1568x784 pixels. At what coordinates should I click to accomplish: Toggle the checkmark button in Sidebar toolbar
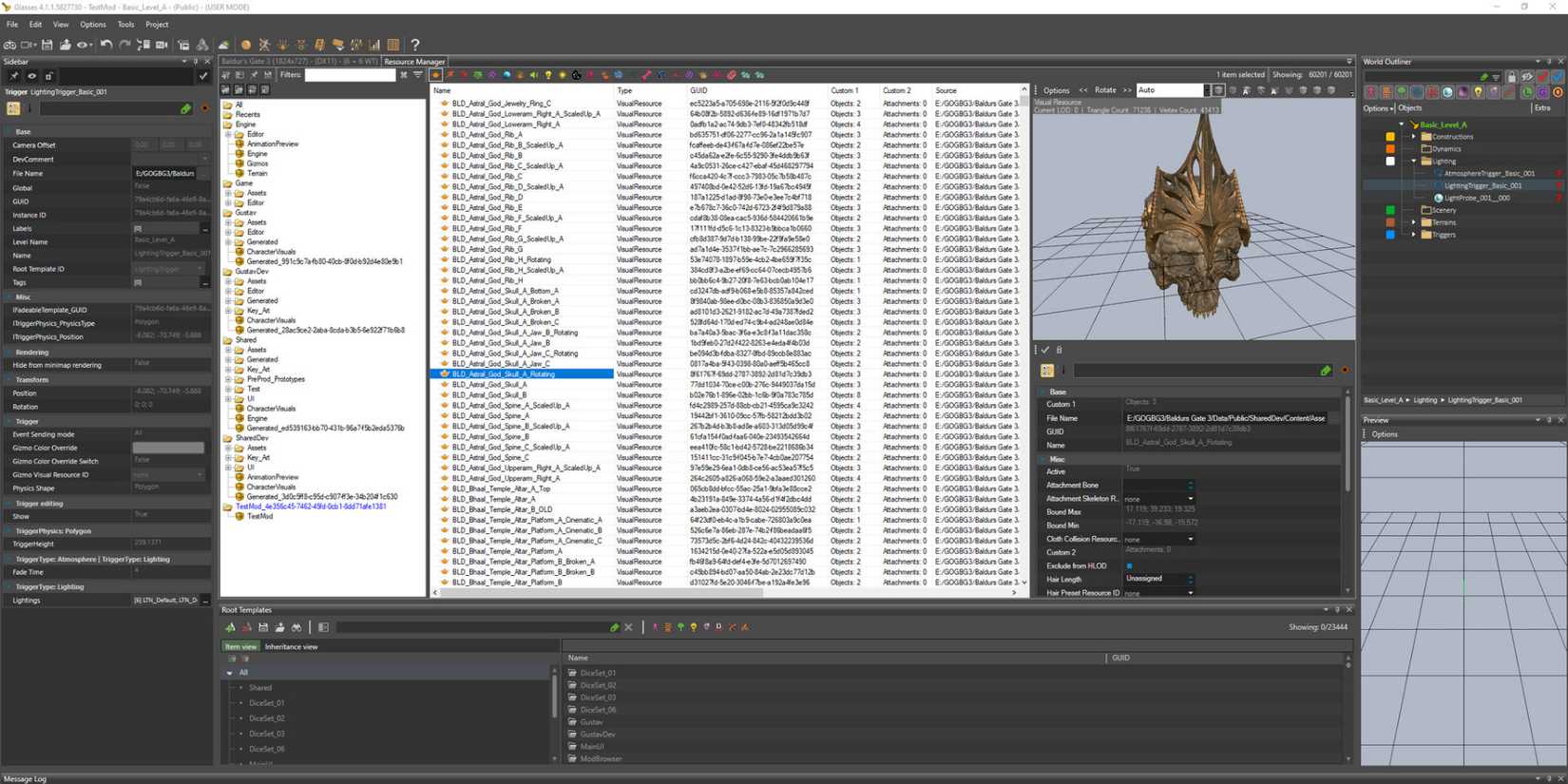click(x=202, y=76)
